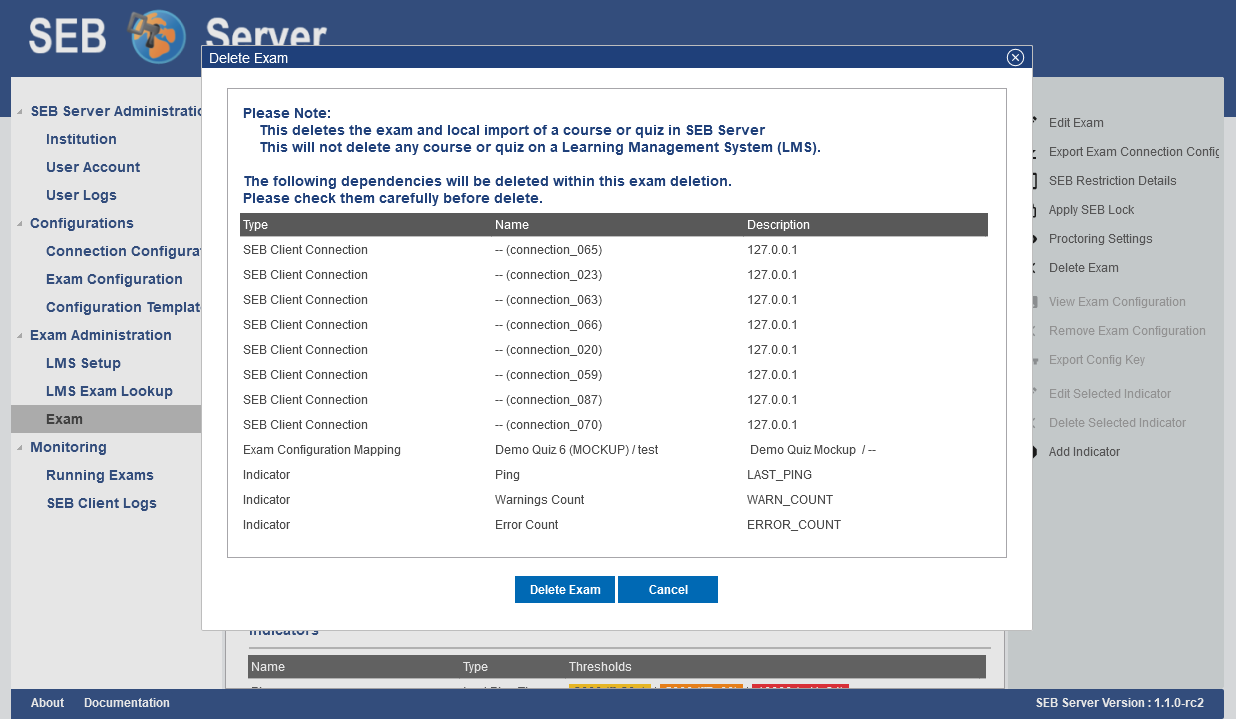The image size is (1236, 720).
Task: Open the Documentation footer link
Action: [x=127, y=703]
